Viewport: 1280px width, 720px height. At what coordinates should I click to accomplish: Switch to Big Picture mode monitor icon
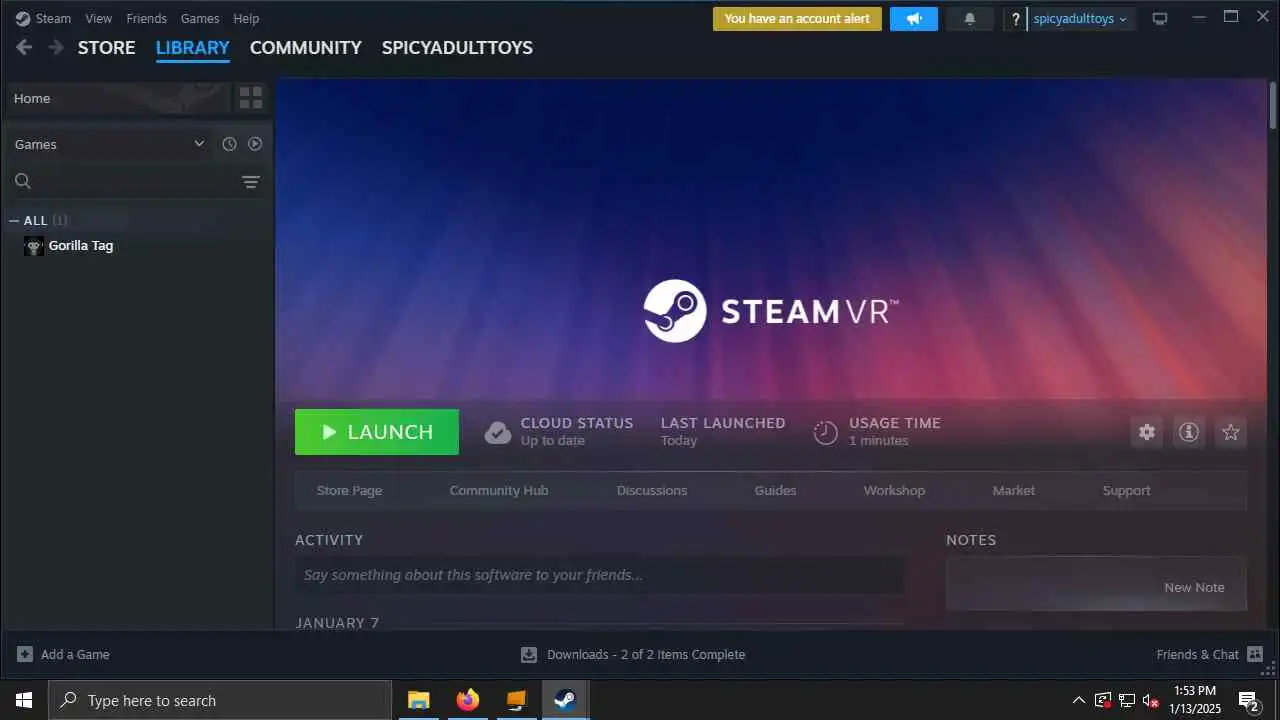coord(1160,19)
